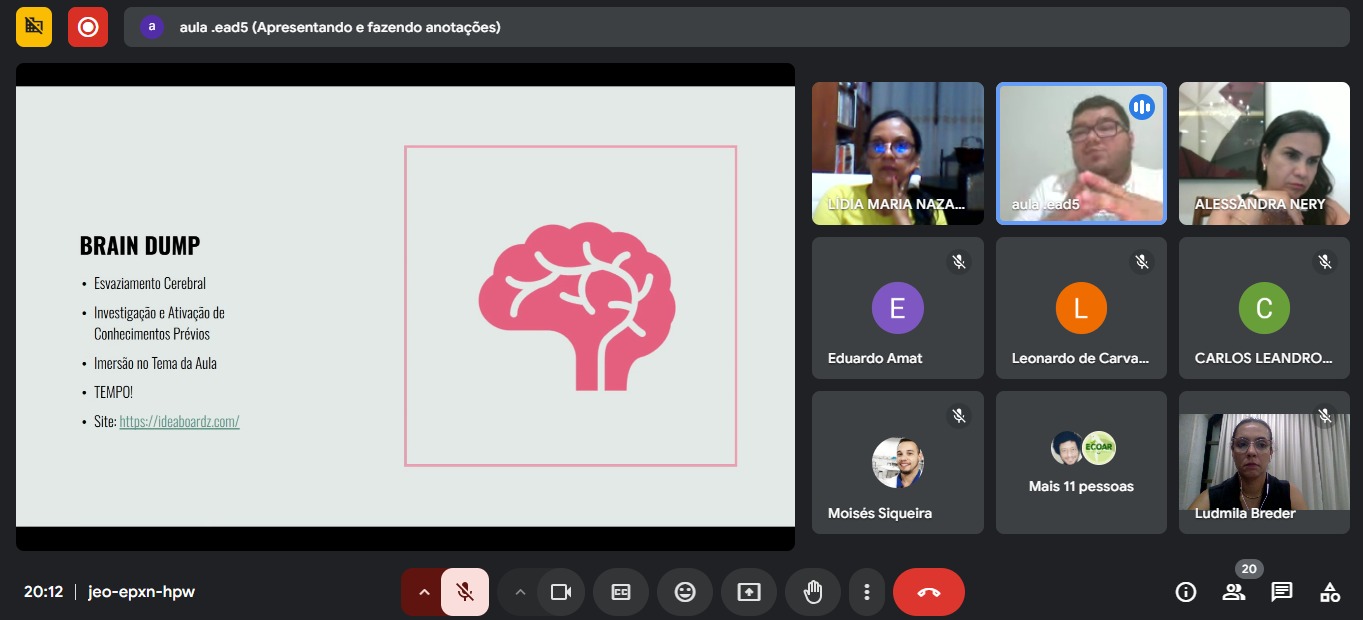Toggle the camera on or off
Viewport: 1363px width, 620px height.
(561, 592)
